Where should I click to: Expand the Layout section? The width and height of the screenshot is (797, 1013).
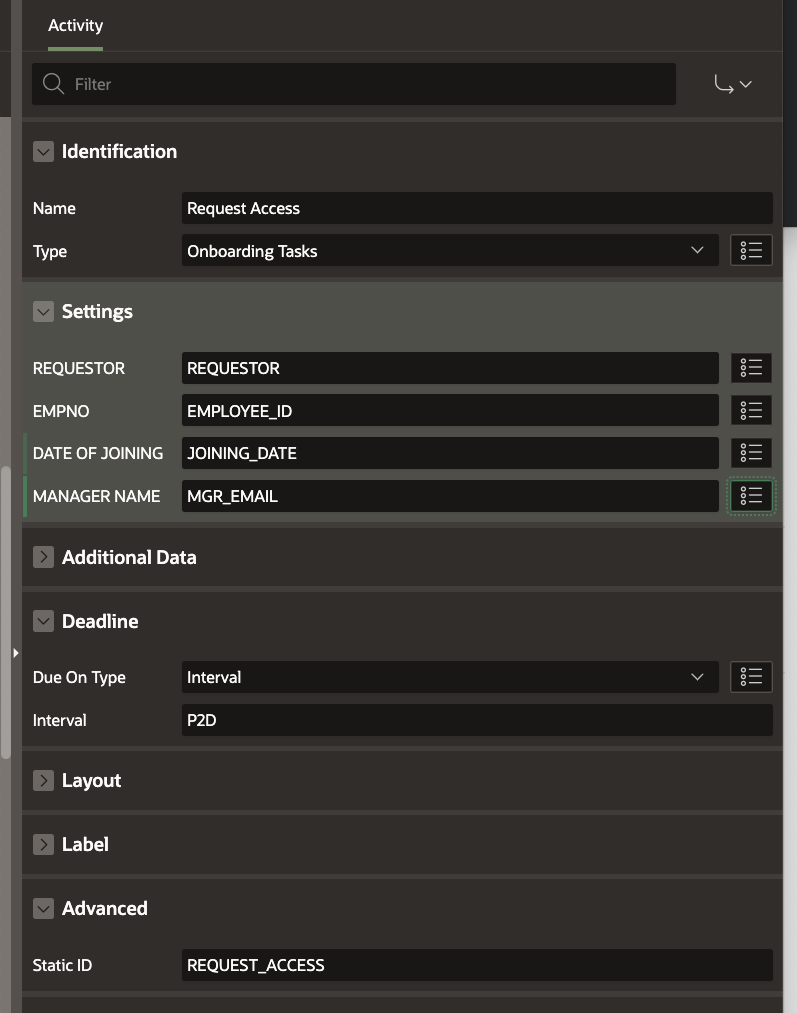pos(43,780)
